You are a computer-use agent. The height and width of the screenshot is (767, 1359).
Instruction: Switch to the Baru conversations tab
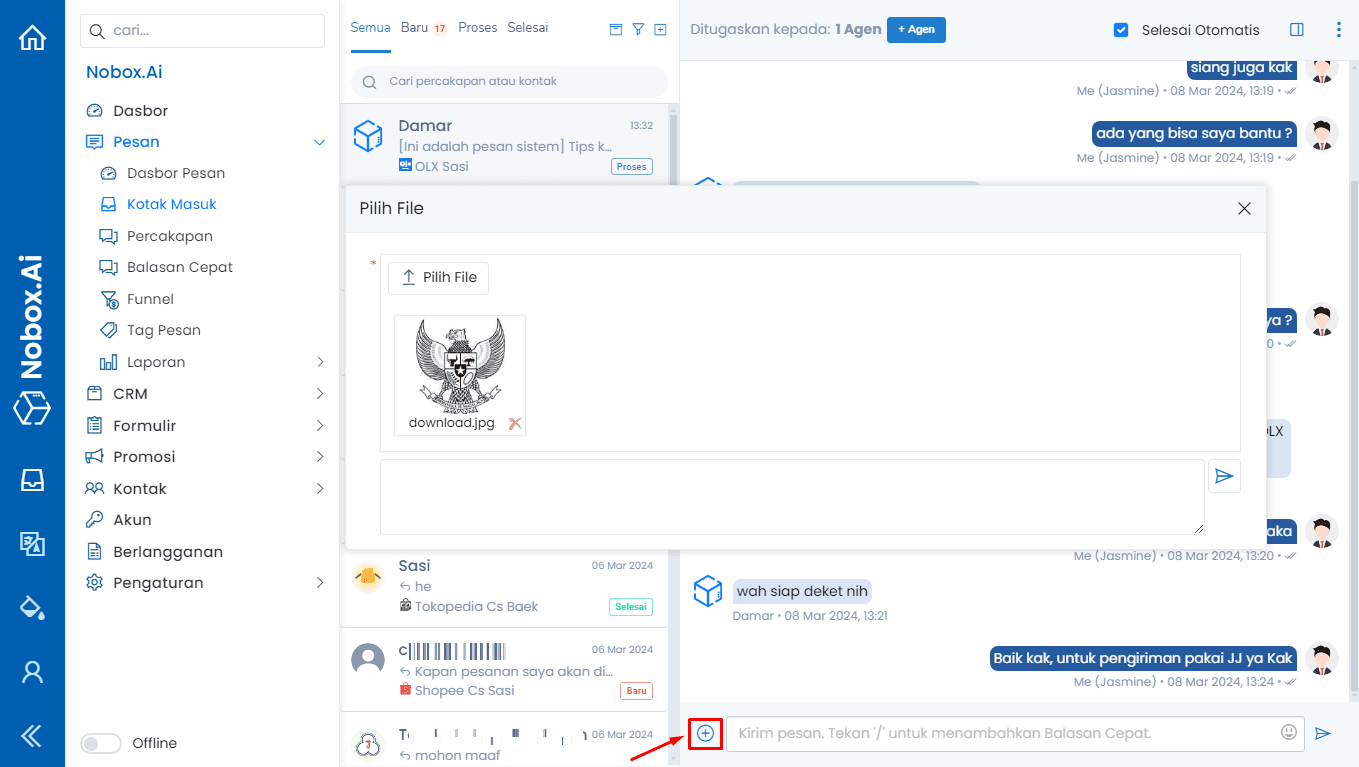(x=414, y=28)
